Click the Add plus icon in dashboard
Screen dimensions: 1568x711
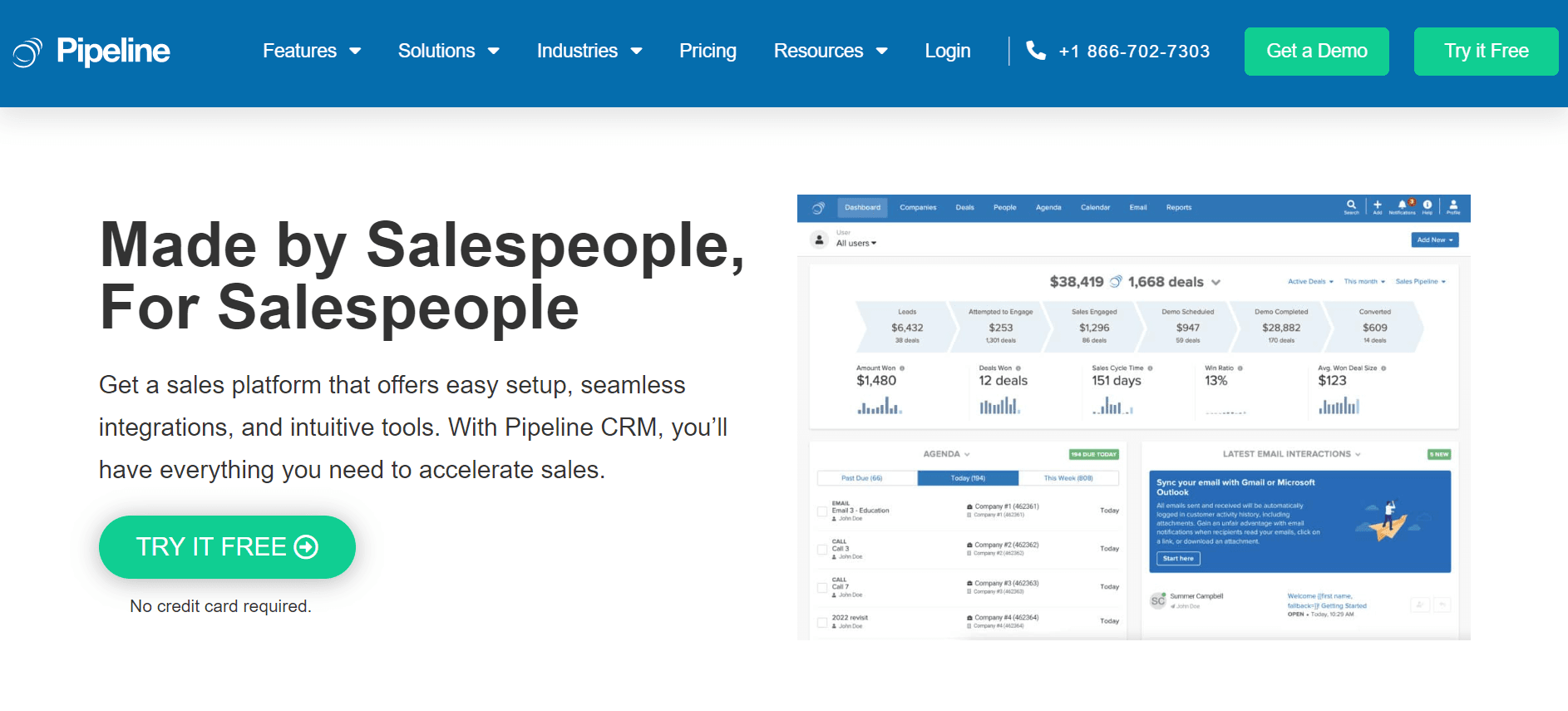1378,206
